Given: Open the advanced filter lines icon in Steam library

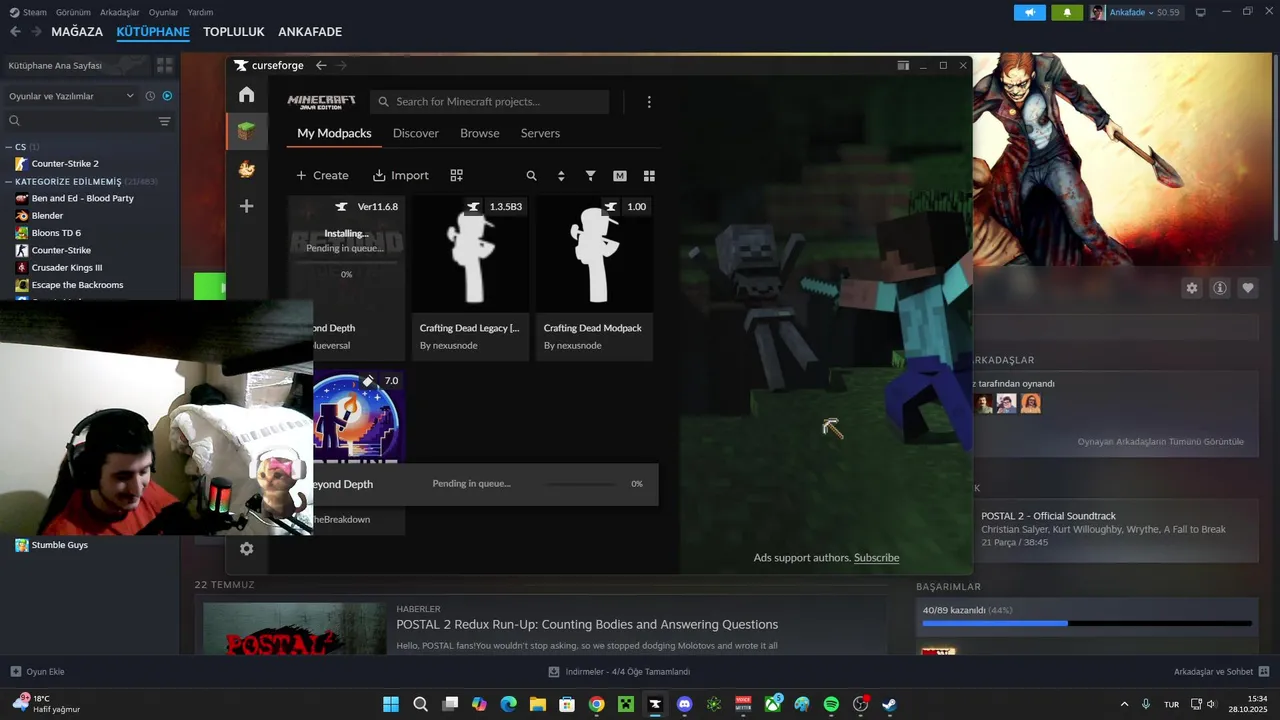Looking at the screenshot, I should 165,121.
